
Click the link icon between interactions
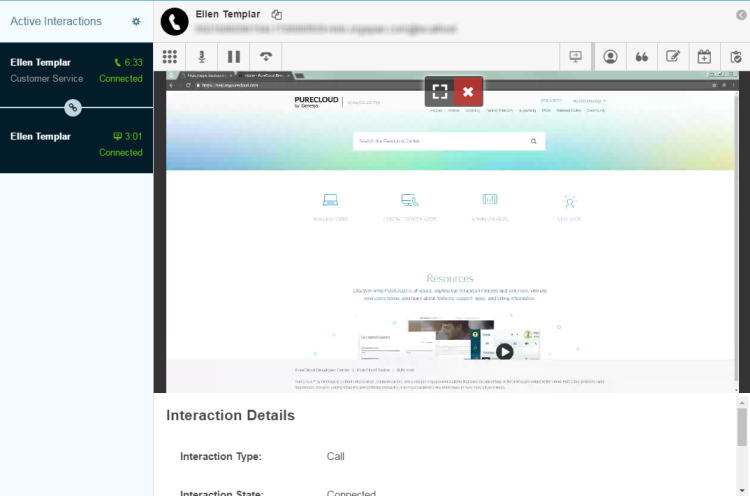(x=72, y=107)
